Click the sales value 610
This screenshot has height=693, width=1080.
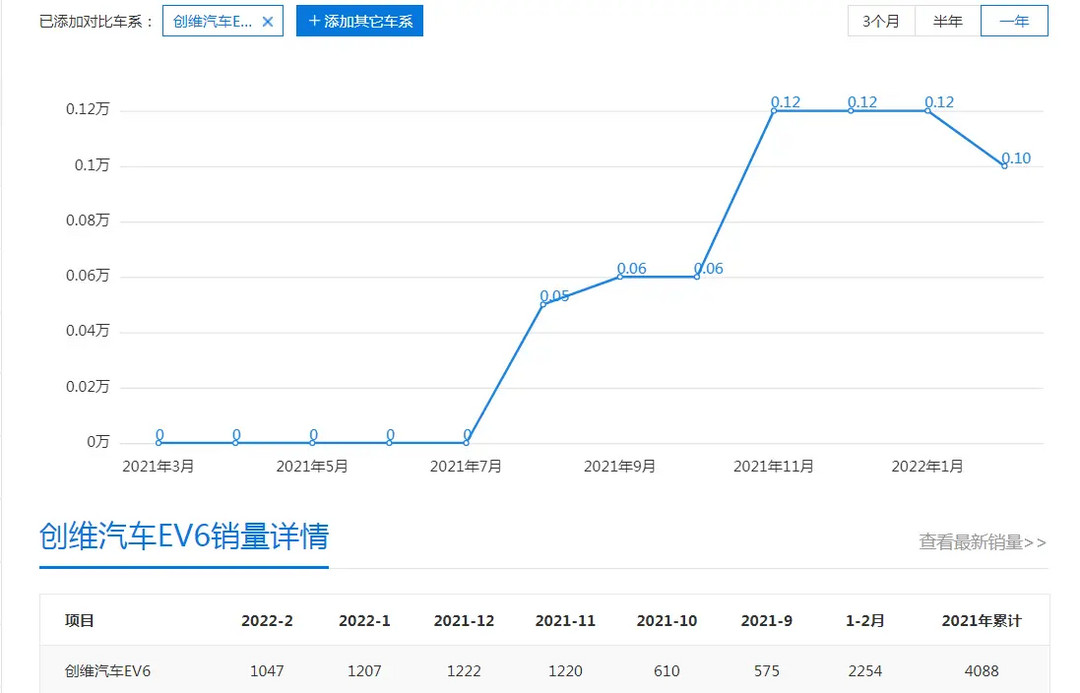667,671
